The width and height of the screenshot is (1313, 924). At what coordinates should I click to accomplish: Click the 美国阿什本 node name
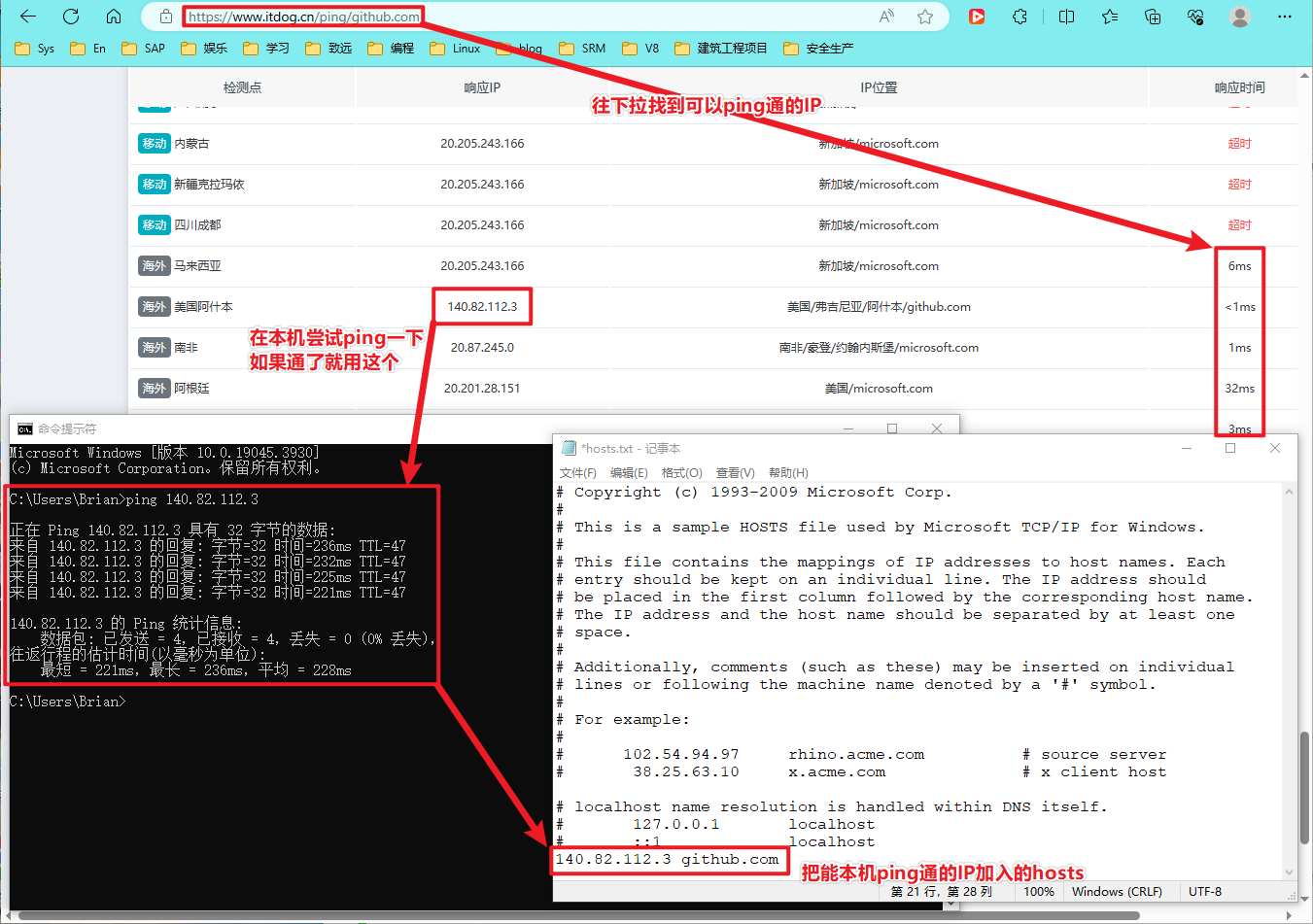tap(203, 307)
